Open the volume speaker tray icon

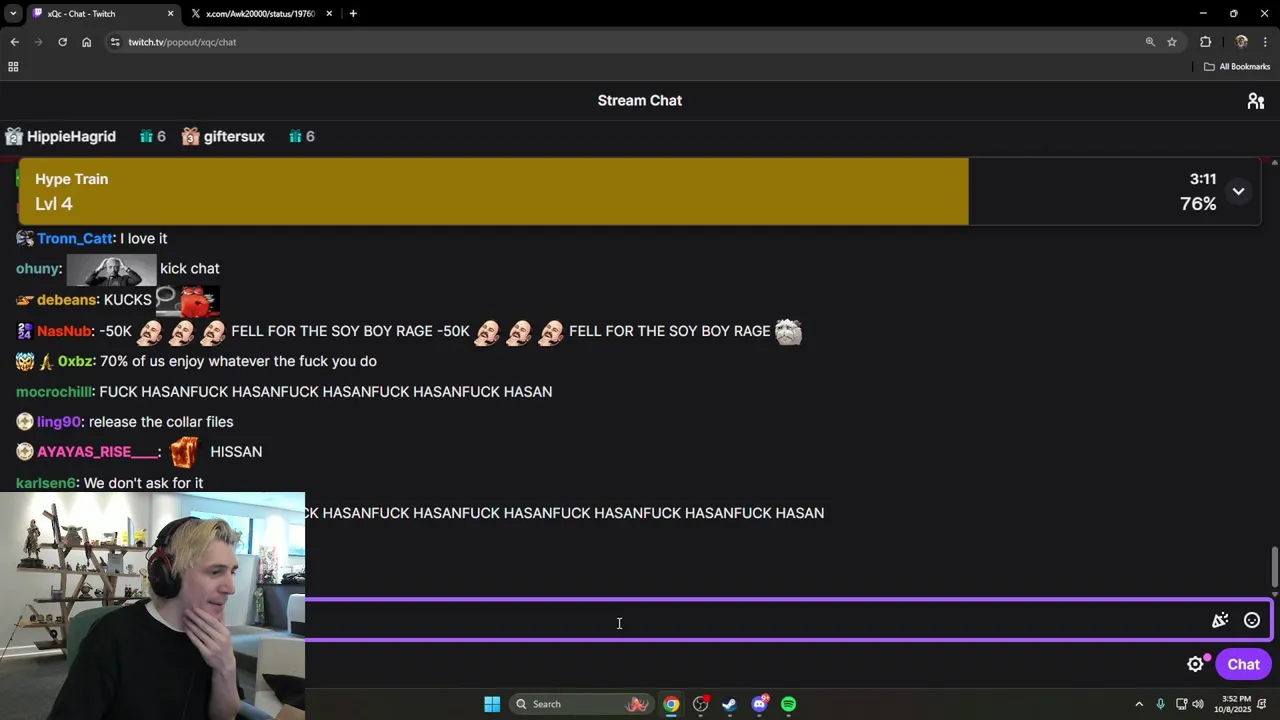tap(1198, 704)
